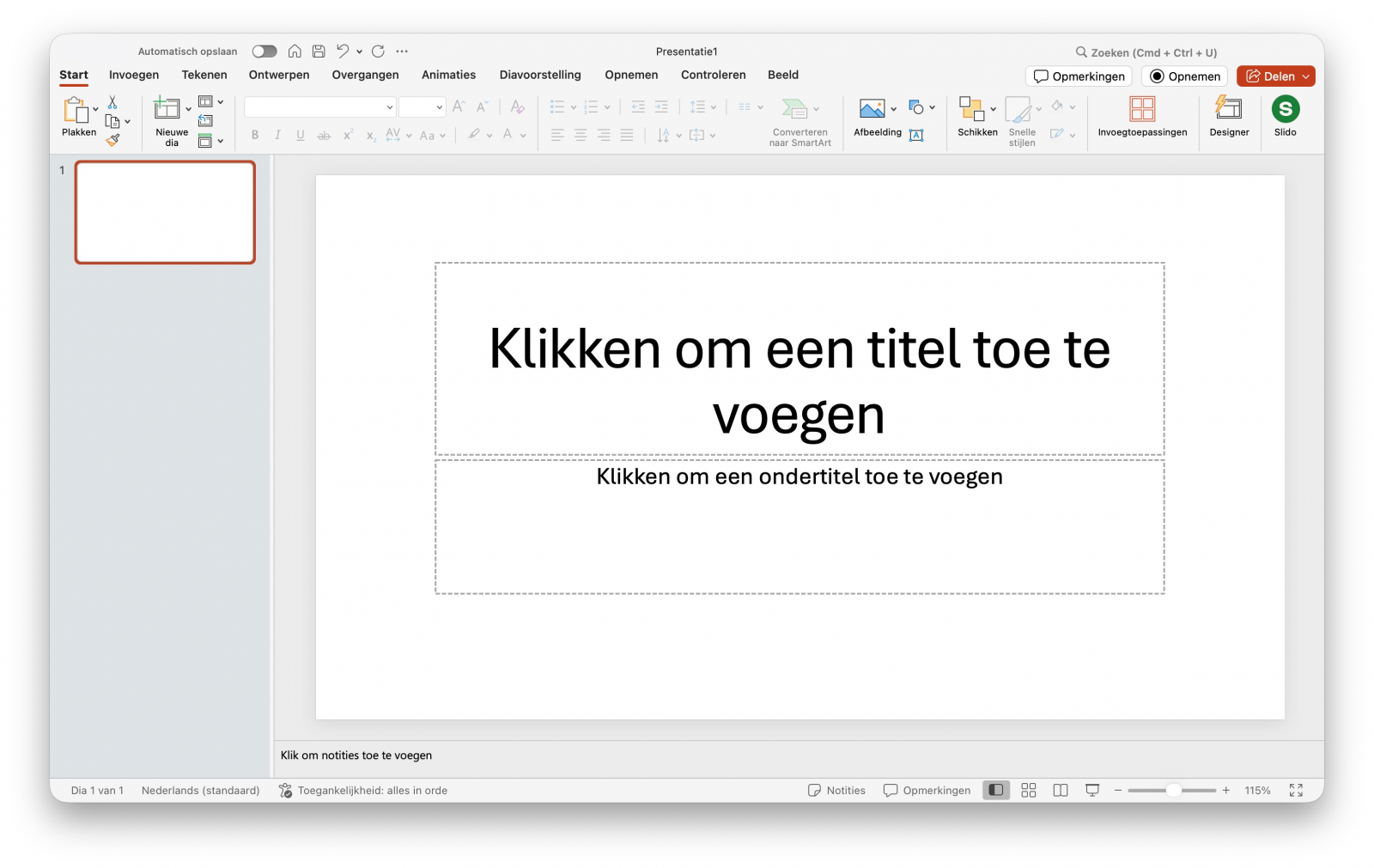Expand the font size dropdown

441,106
